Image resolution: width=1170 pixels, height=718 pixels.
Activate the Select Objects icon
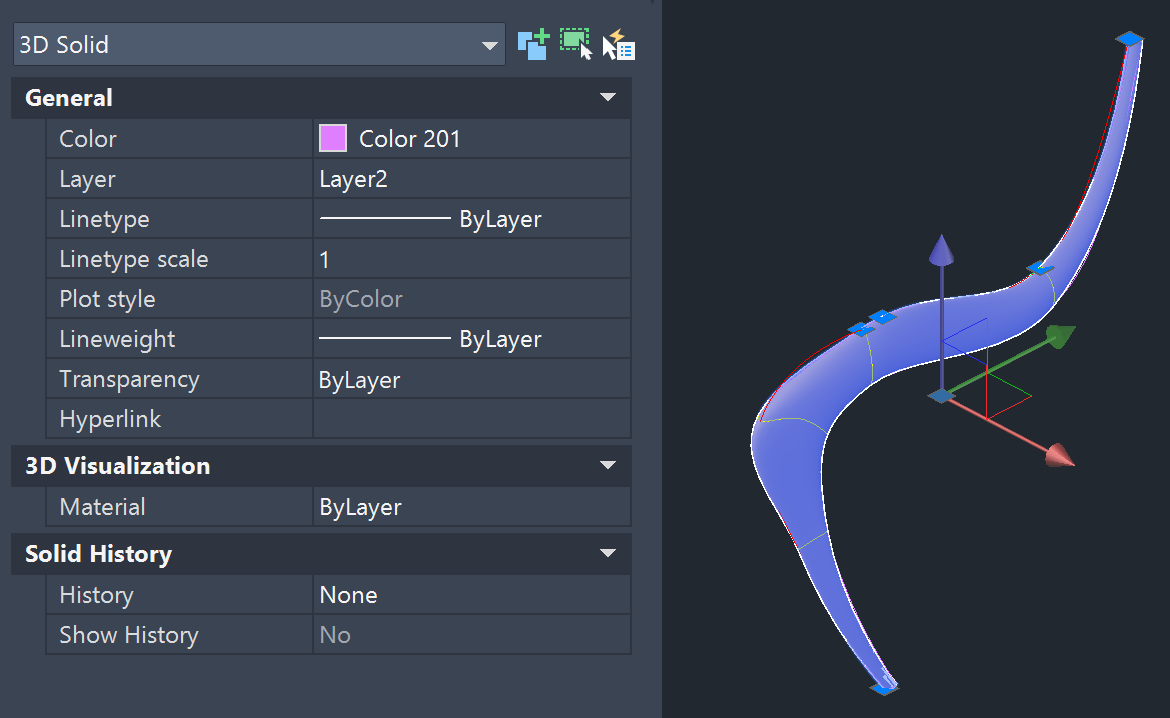pyautogui.click(x=575, y=44)
